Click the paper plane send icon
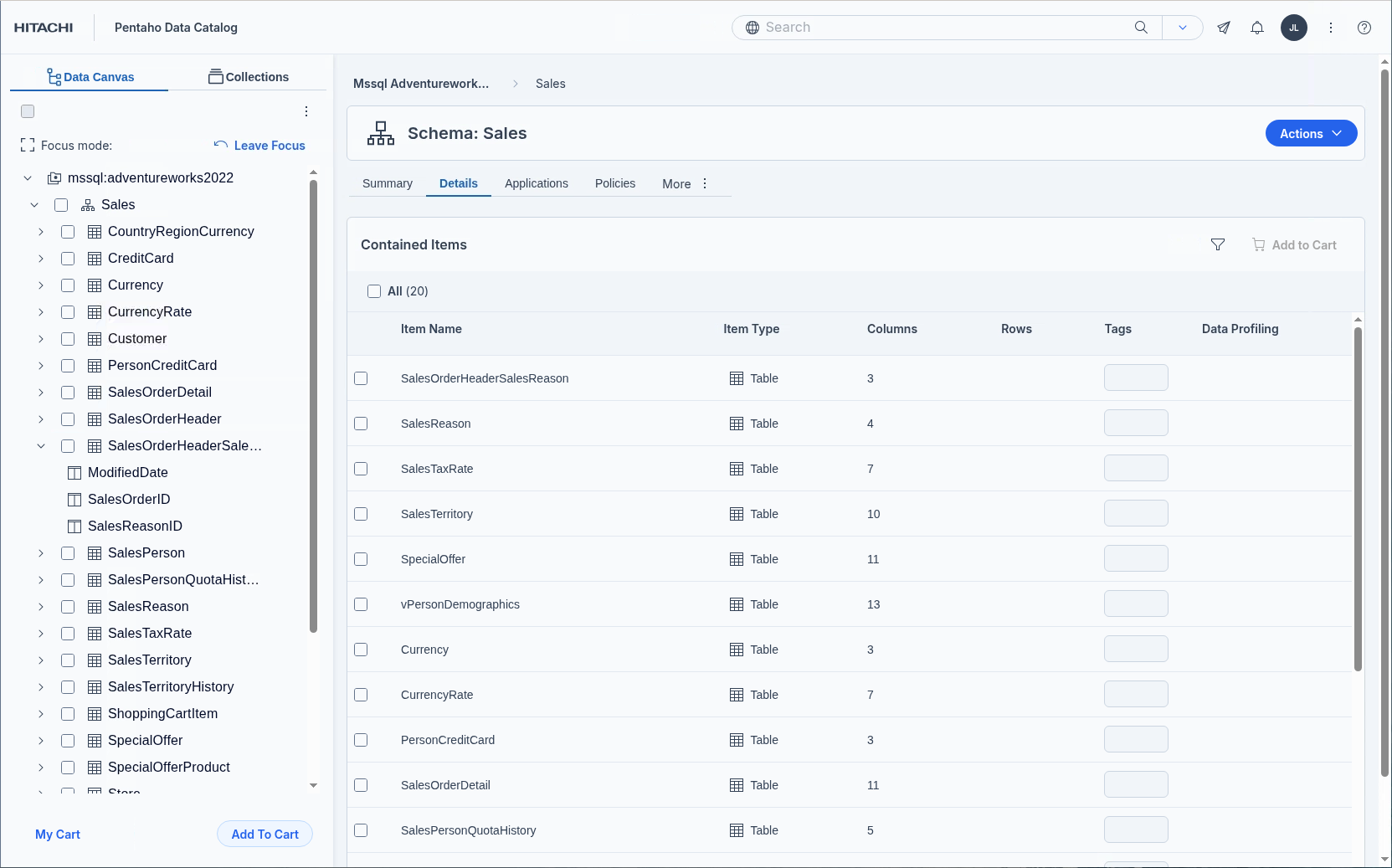 [x=1224, y=28]
